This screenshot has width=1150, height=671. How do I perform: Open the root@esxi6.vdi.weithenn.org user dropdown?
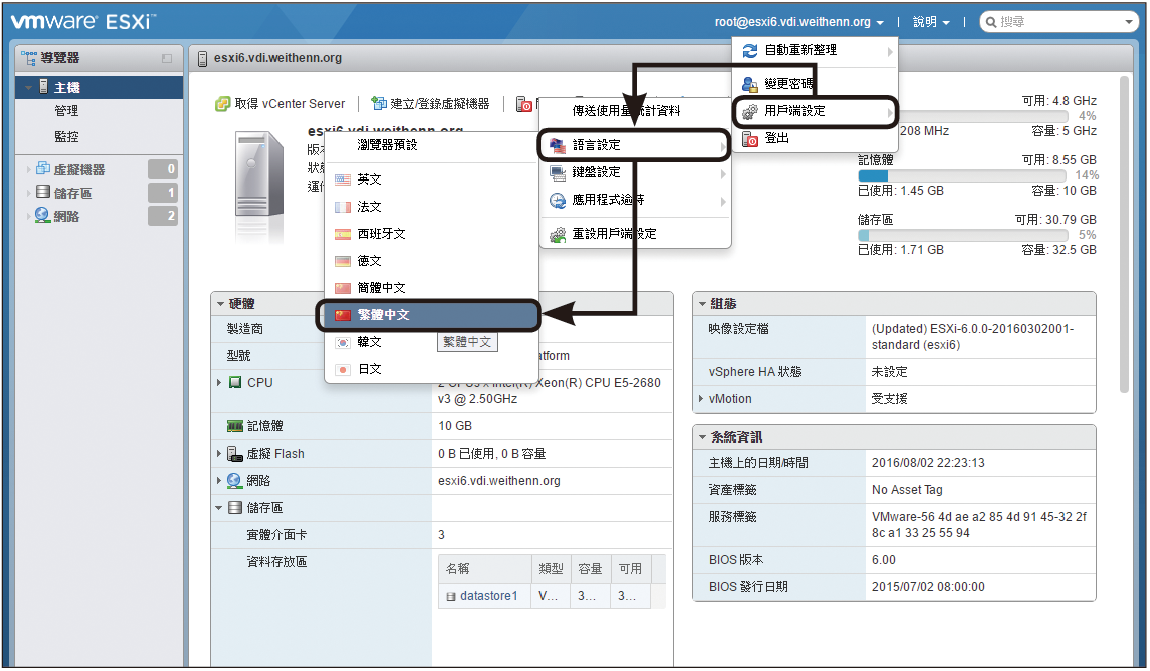click(799, 22)
